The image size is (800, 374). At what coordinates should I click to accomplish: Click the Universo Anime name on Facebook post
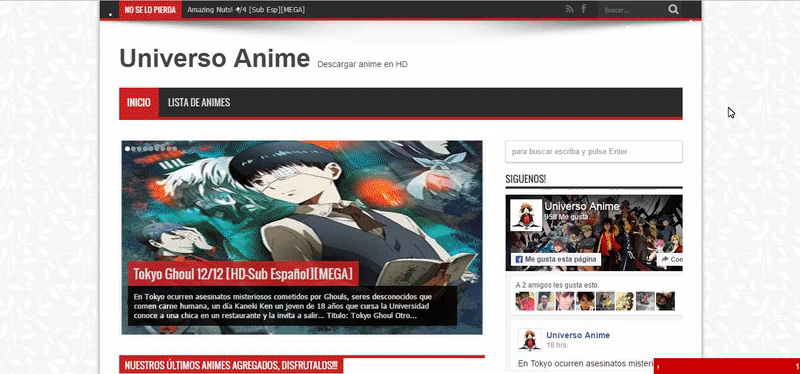coord(578,335)
